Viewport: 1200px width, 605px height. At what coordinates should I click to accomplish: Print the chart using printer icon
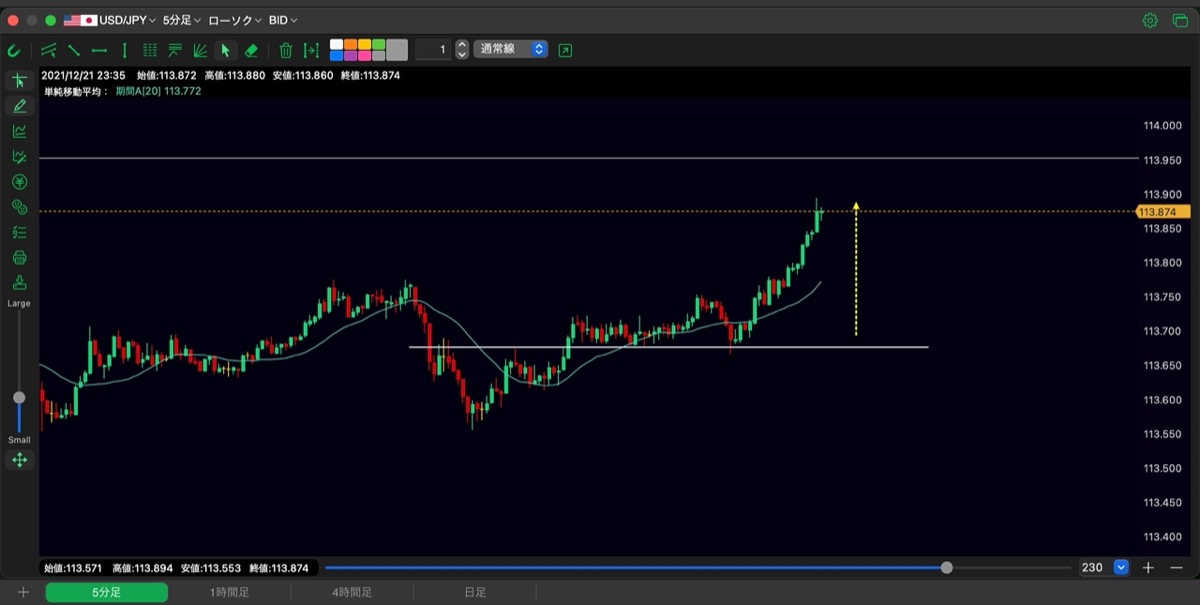[19, 257]
